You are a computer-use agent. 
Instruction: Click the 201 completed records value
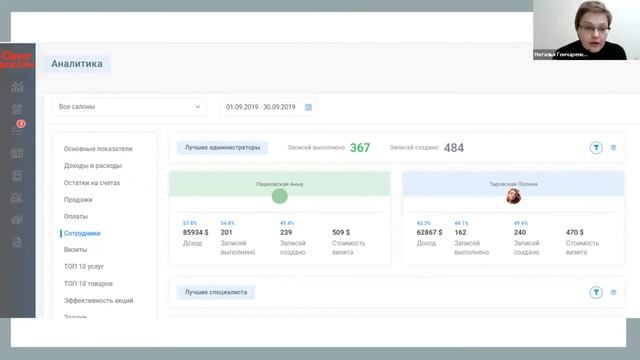click(227, 232)
